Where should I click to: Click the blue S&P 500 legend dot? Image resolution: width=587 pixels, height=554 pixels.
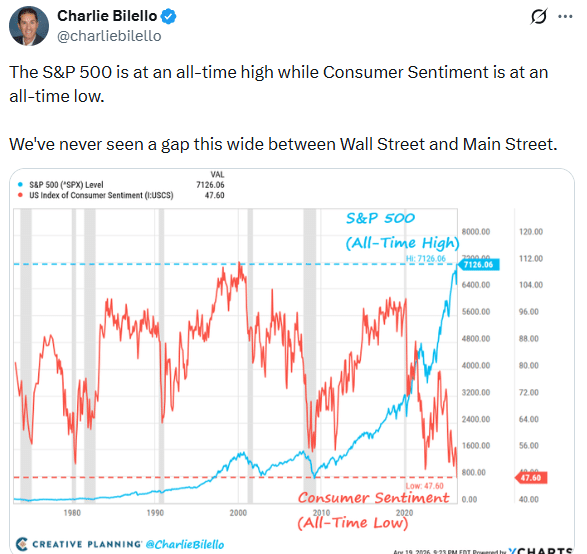[x=21, y=185]
